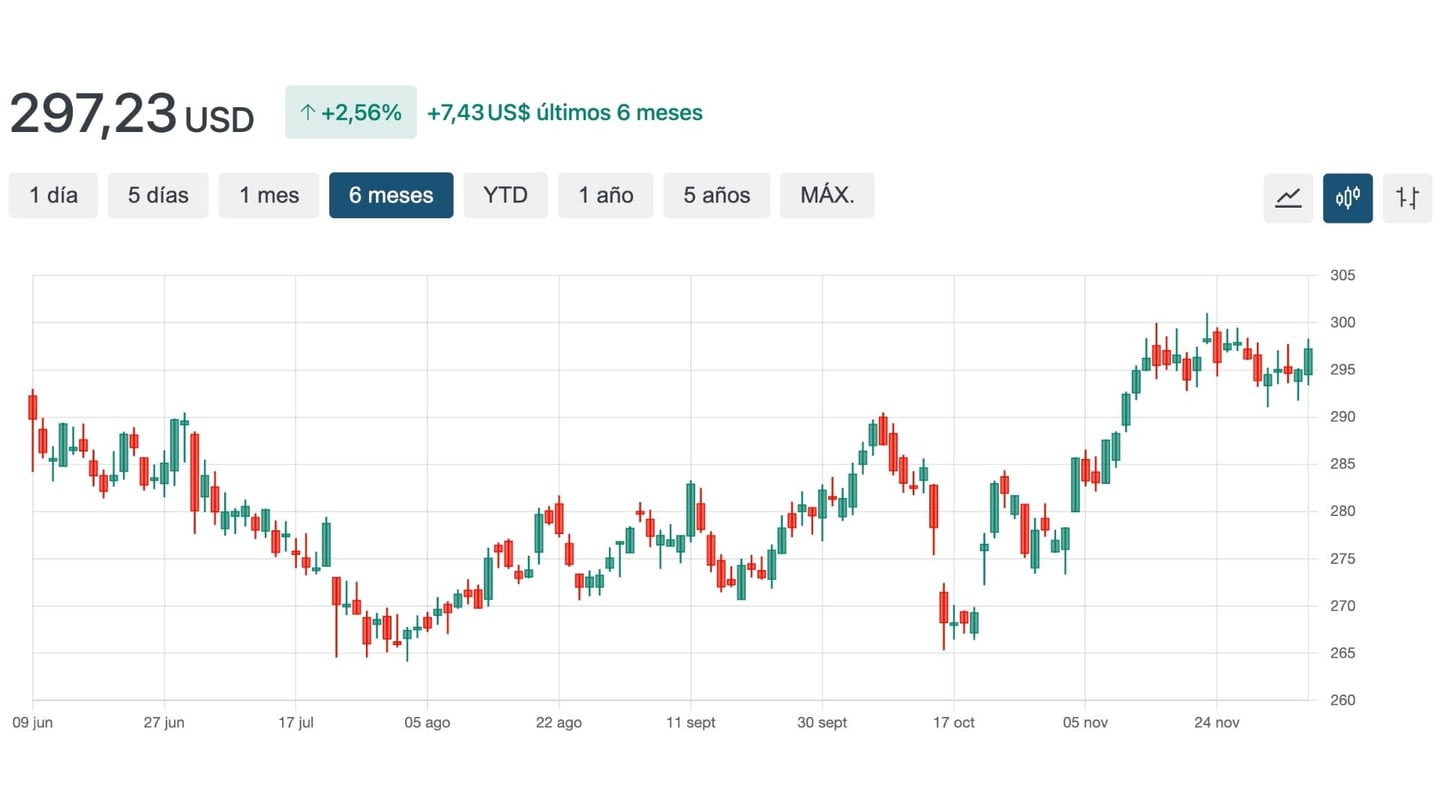The image size is (1440, 810).
Task: Show the 1 mes range
Action: pyautogui.click(x=269, y=195)
